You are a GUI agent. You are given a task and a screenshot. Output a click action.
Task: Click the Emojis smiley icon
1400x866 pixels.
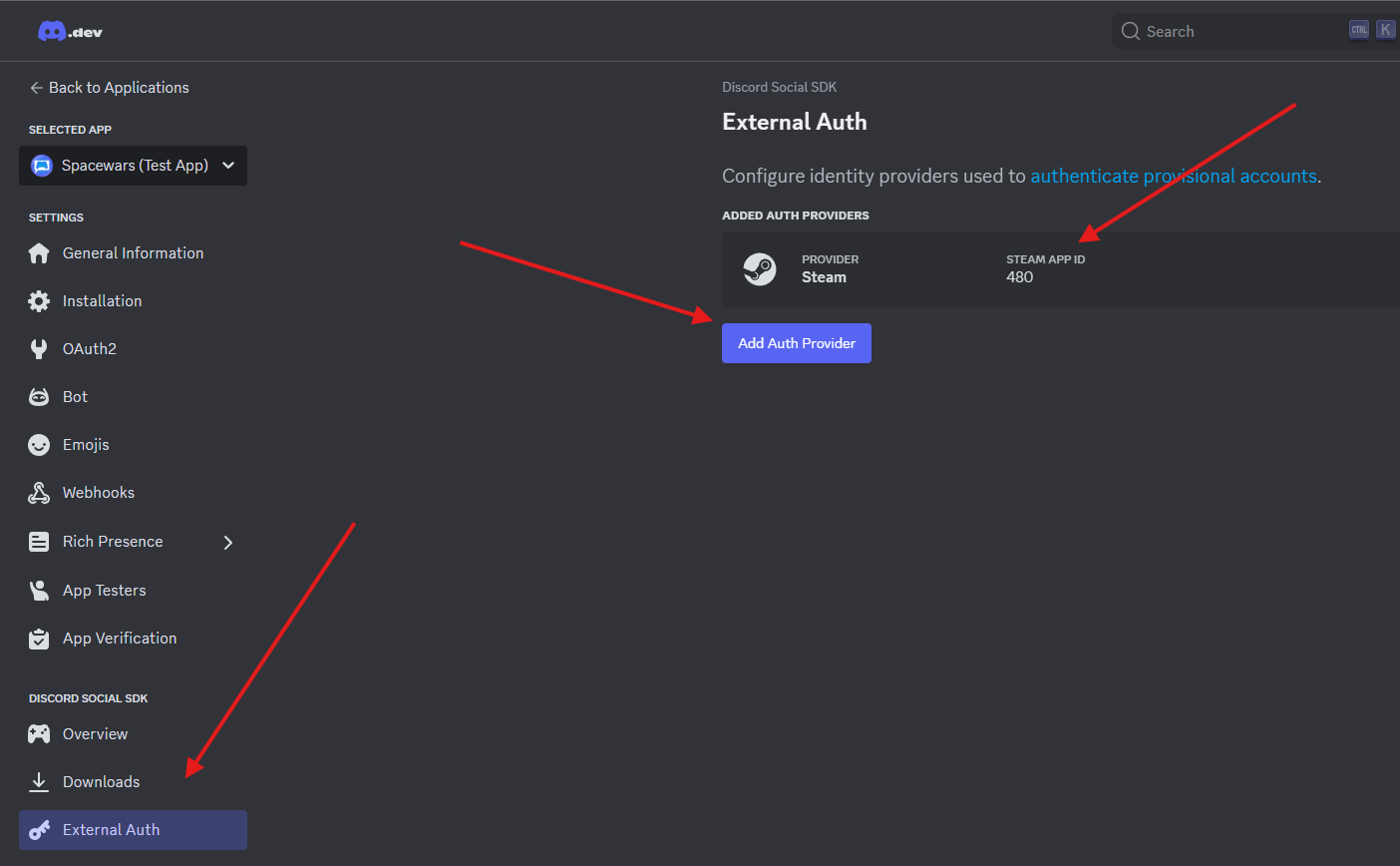(x=39, y=445)
